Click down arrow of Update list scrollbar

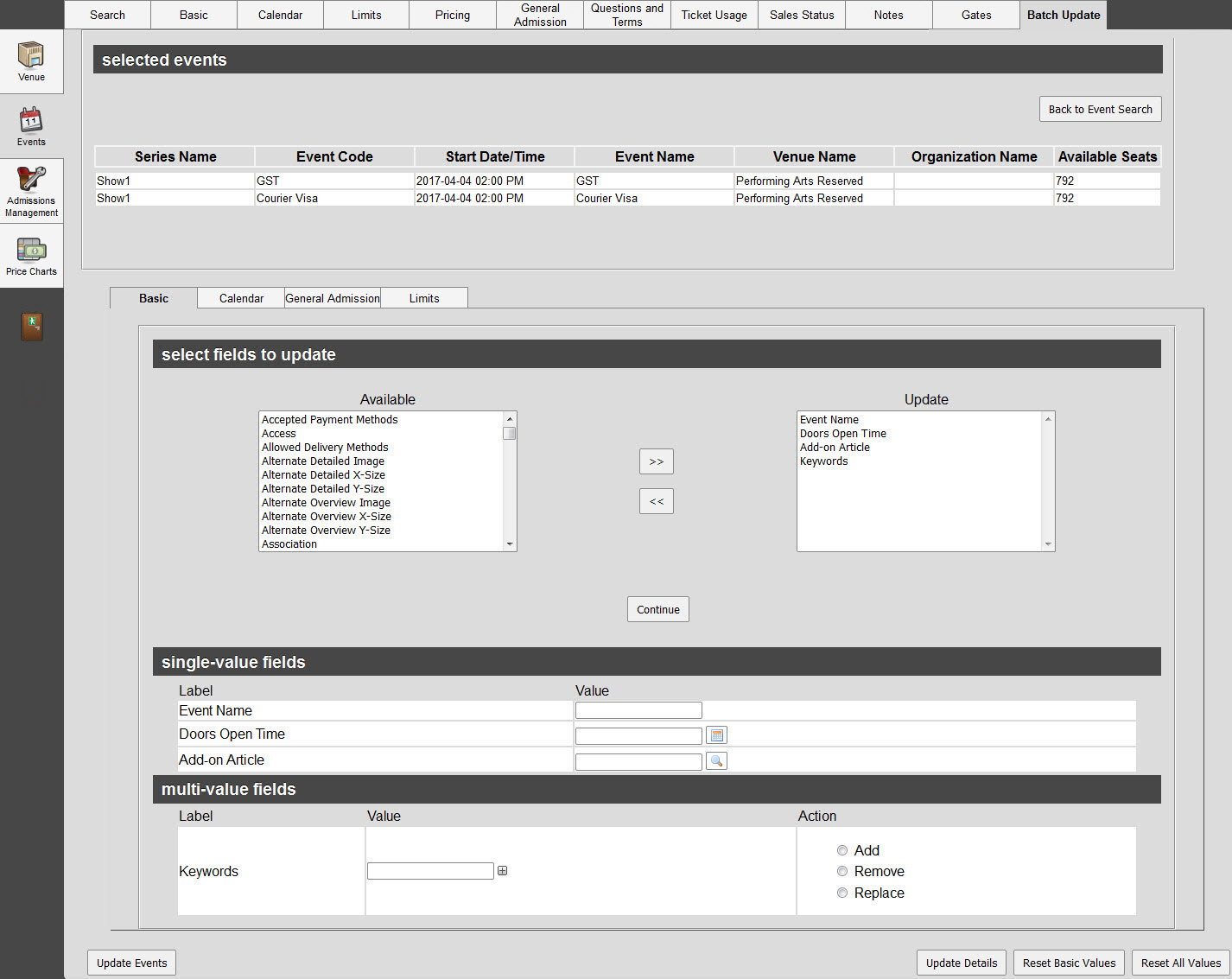click(x=1048, y=544)
